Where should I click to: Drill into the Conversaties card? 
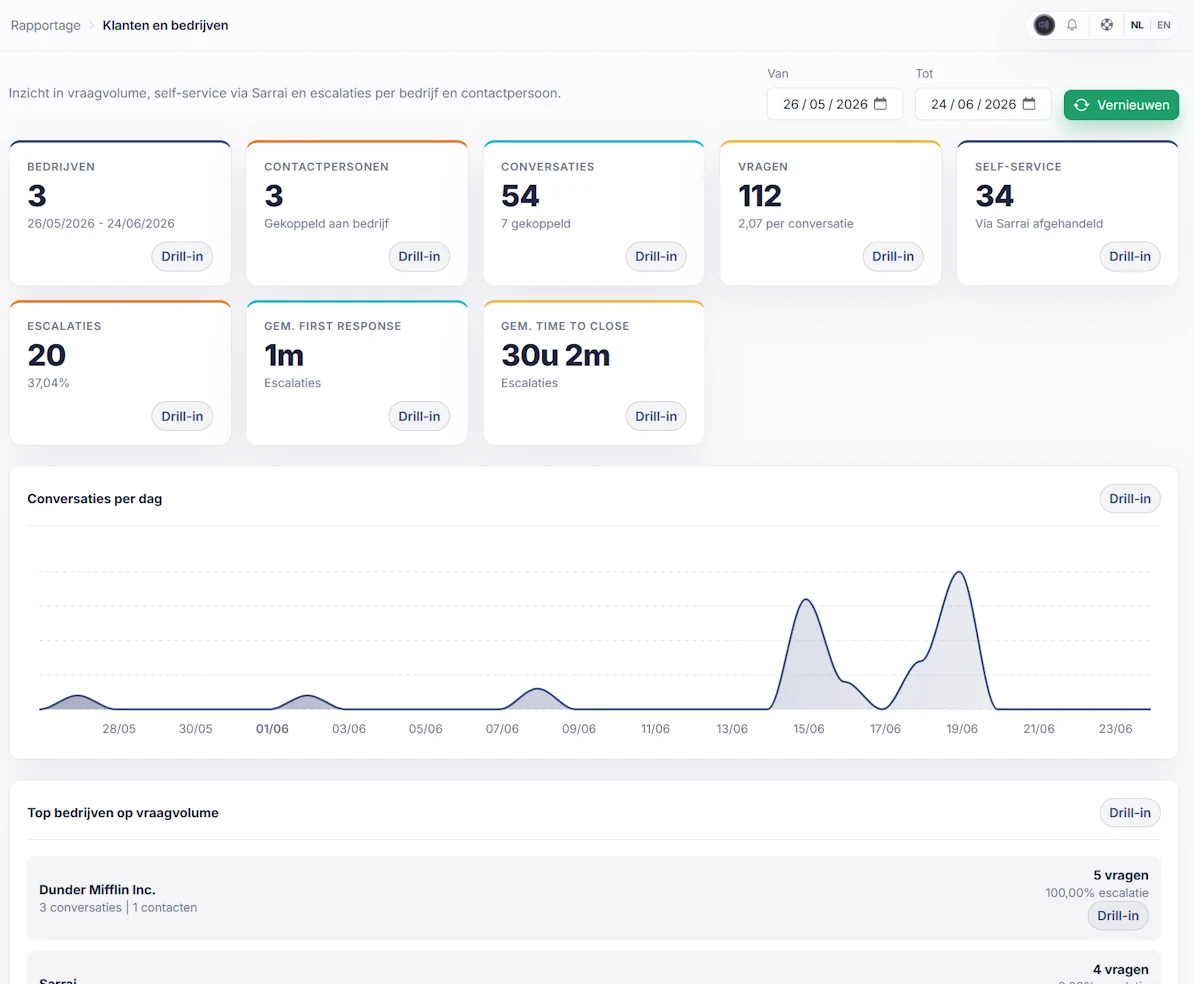coord(656,257)
